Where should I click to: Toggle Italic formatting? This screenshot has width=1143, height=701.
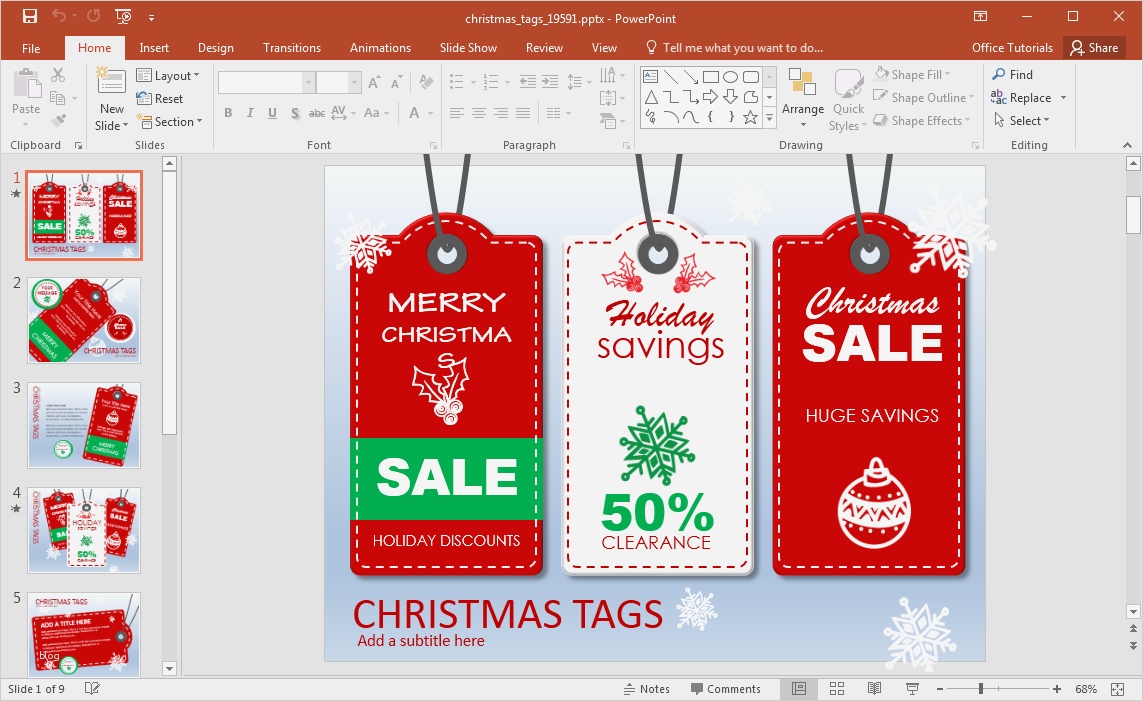pyautogui.click(x=250, y=113)
